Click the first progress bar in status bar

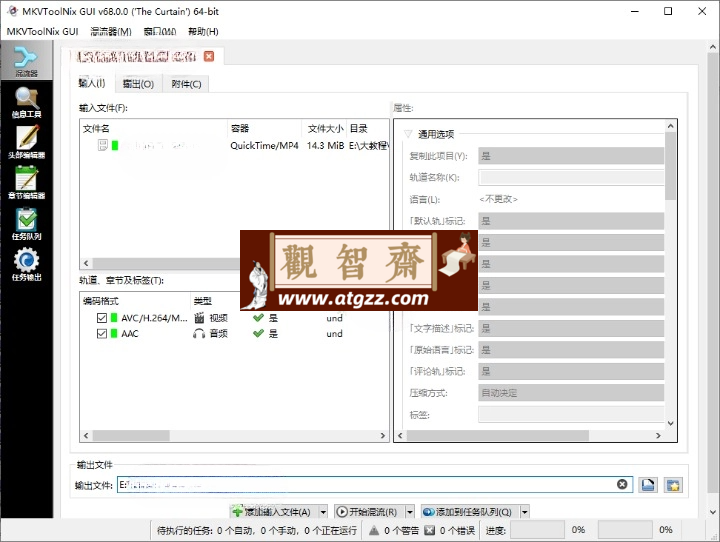(537, 530)
